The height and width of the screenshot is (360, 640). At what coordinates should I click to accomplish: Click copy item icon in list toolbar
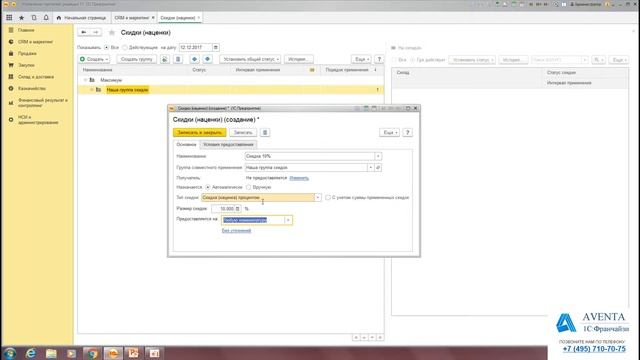(x=165, y=59)
